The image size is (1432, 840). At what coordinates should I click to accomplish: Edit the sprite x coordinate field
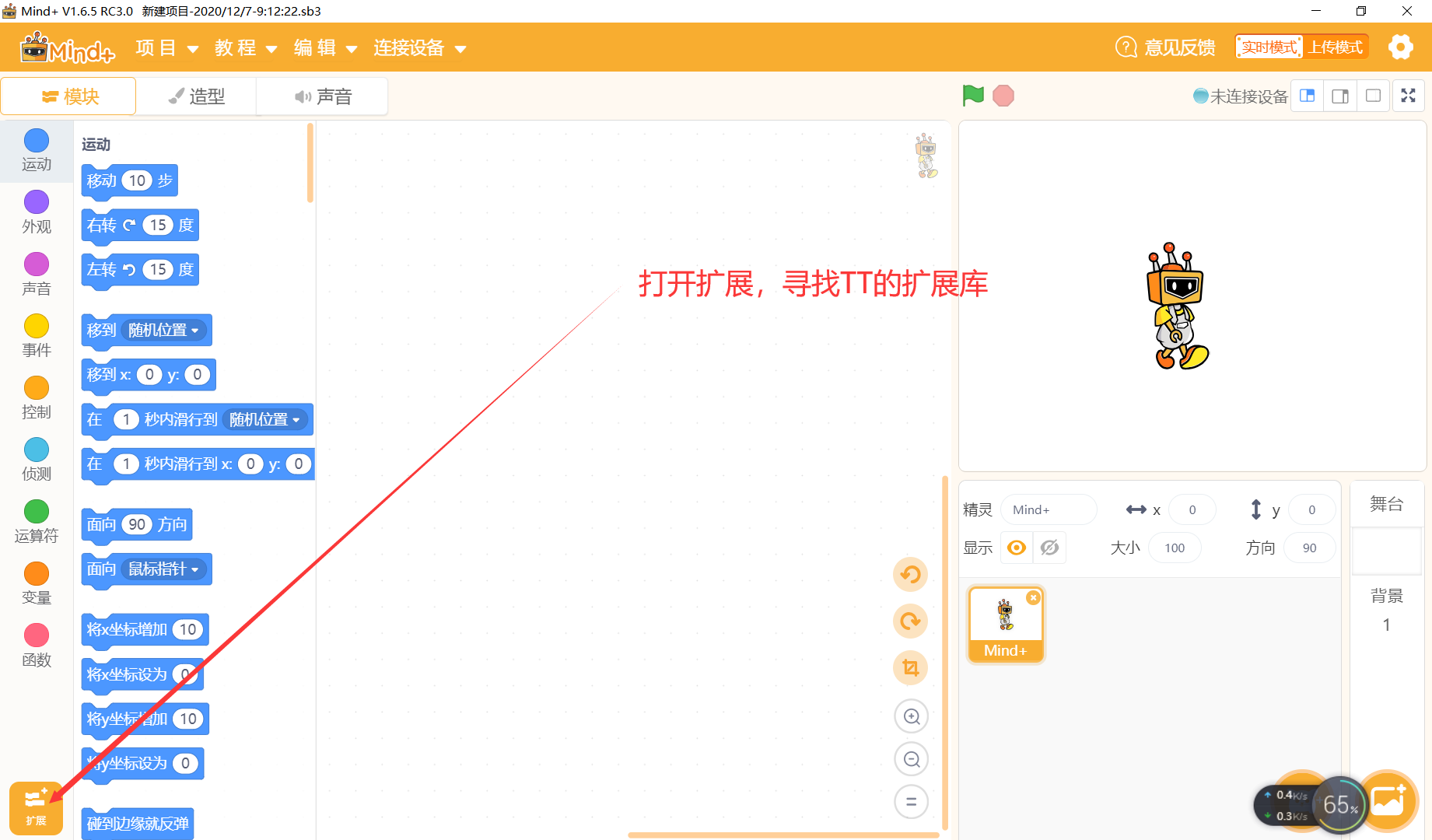tap(1192, 509)
